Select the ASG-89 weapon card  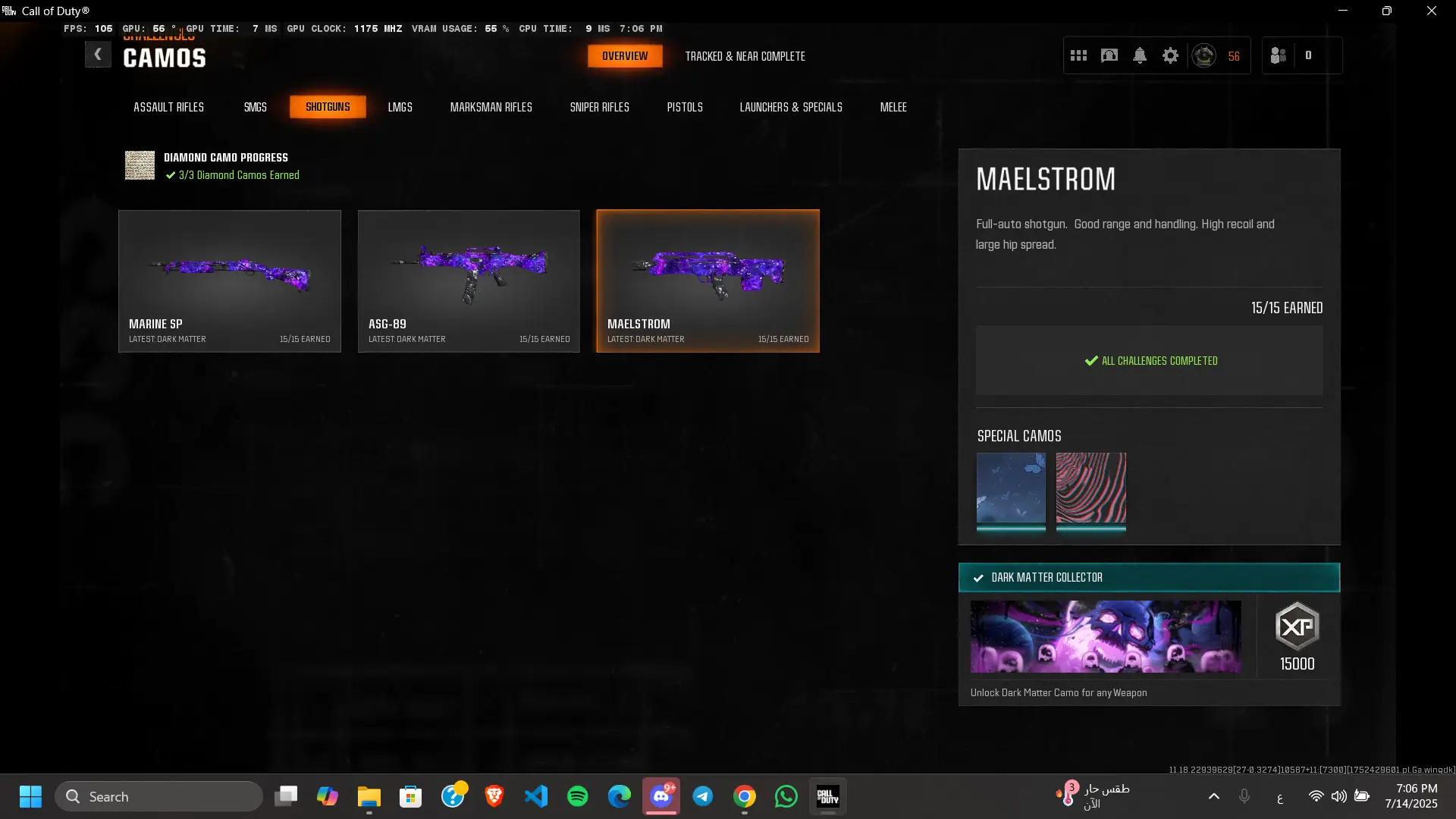pos(469,281)
